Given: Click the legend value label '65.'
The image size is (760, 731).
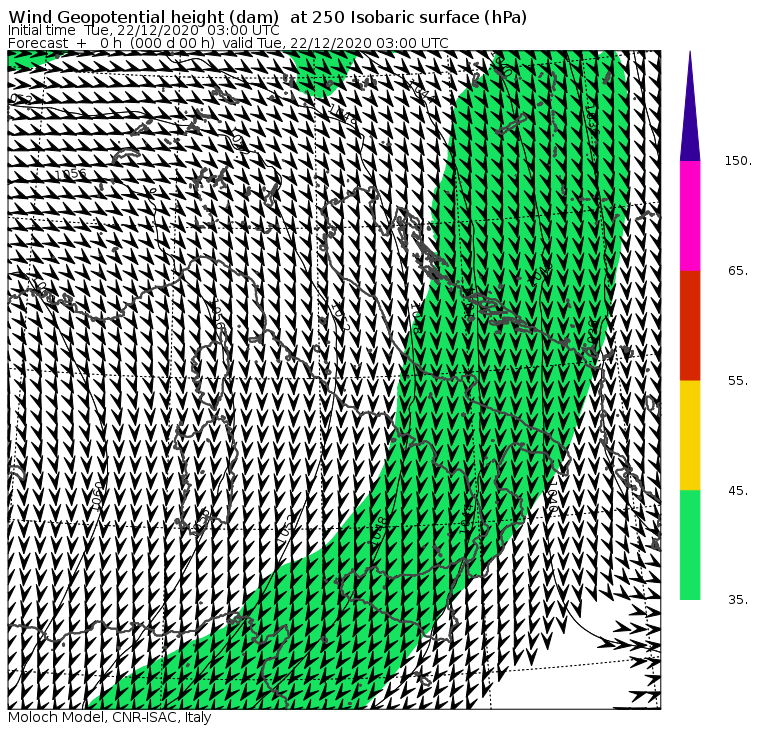Looking at the screenshot, I should point(738,270).
